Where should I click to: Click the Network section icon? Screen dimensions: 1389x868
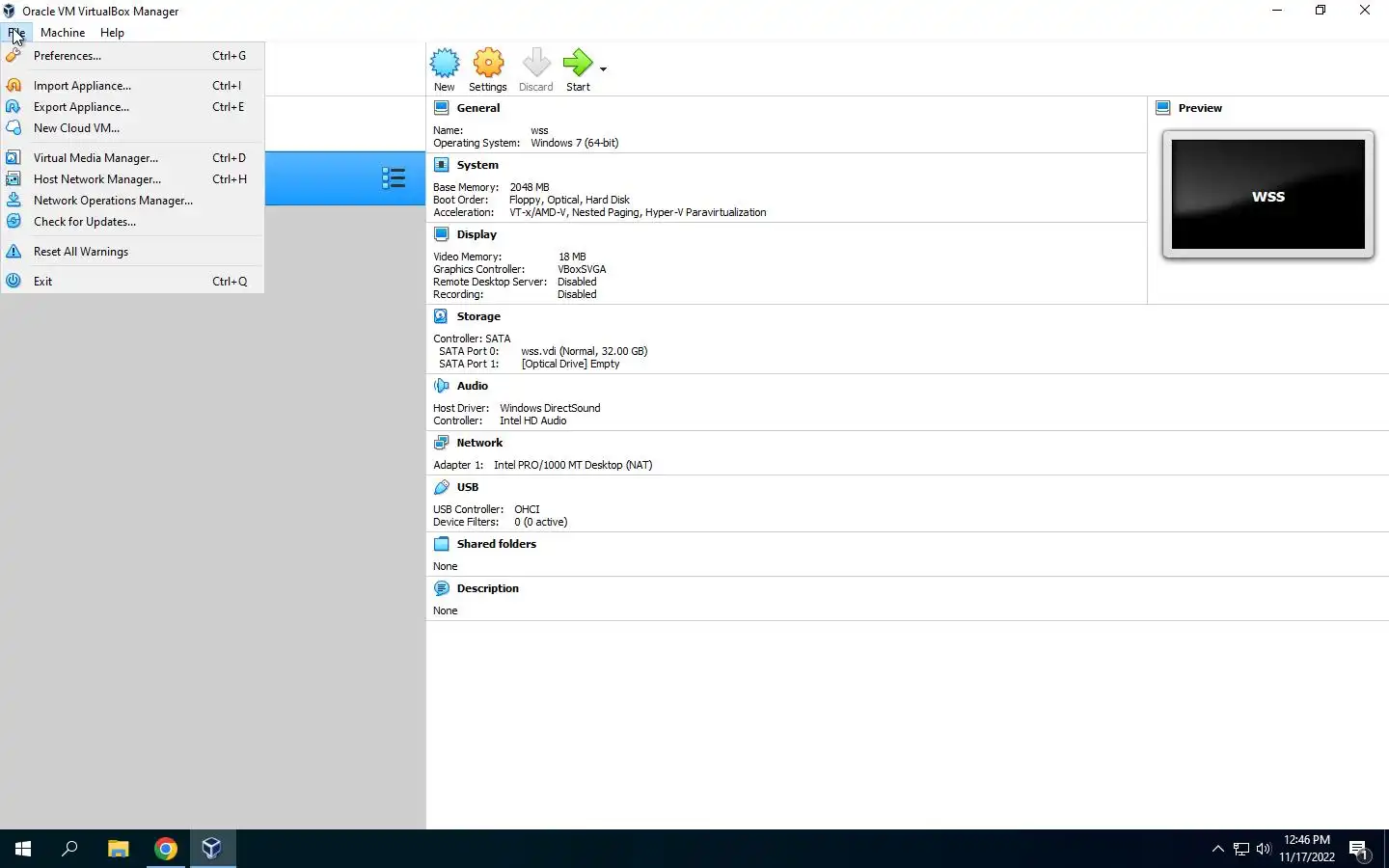[x=441, y=443]
